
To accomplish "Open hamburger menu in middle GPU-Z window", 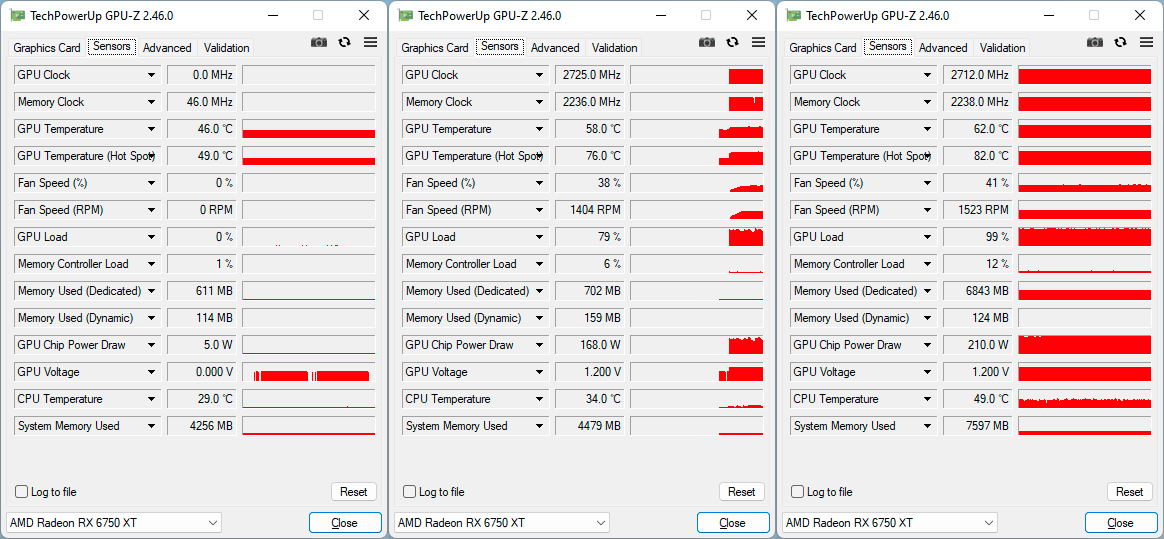I will 758,42.
